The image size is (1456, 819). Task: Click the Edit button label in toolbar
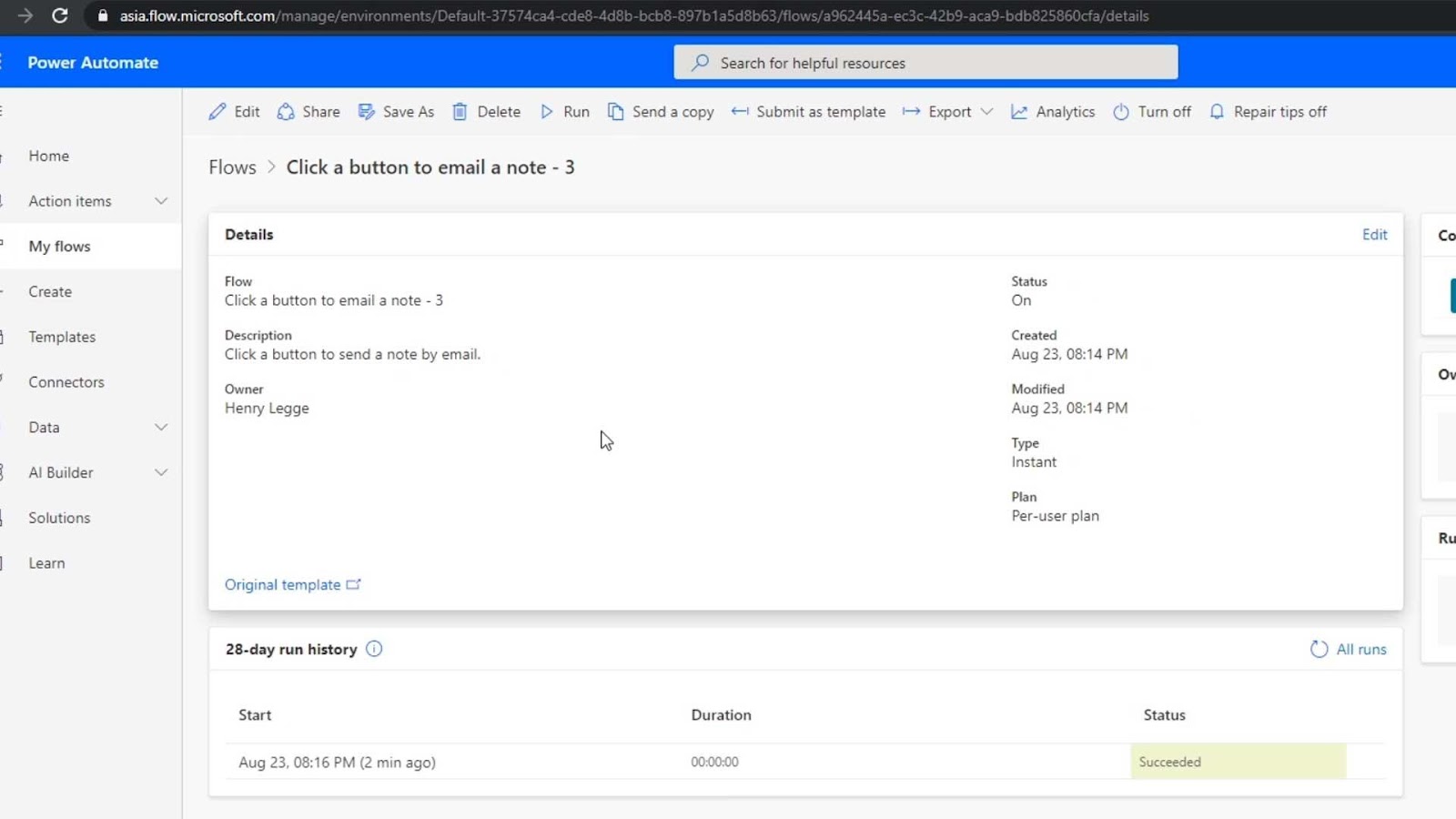point(247,112)
